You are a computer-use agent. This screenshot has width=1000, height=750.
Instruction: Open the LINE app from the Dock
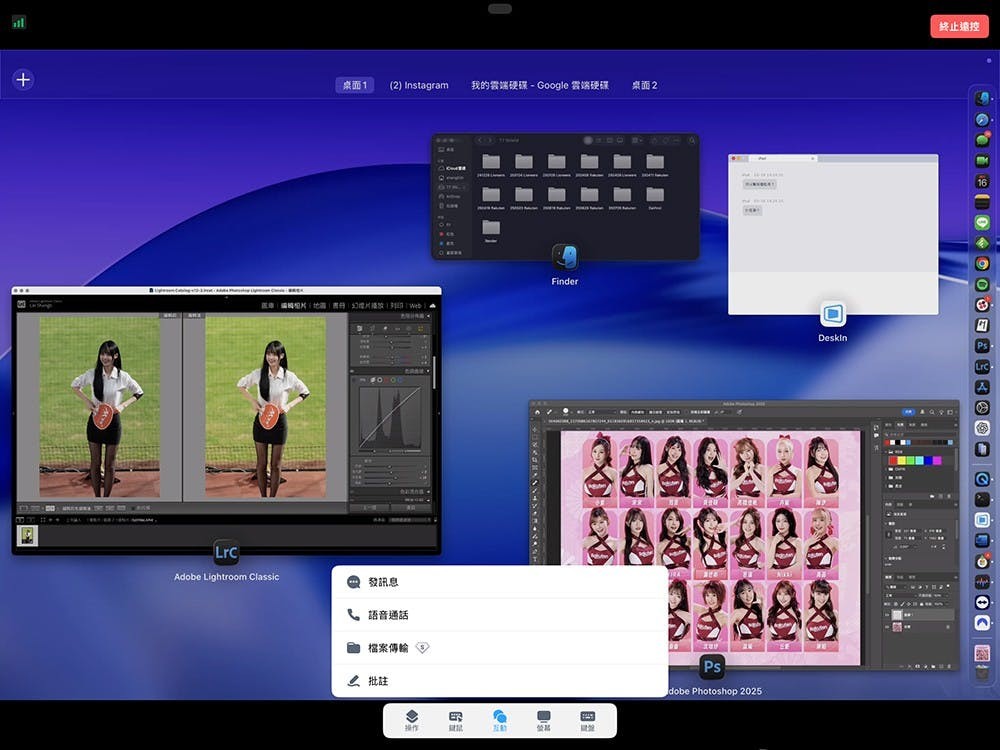point(982,223)
